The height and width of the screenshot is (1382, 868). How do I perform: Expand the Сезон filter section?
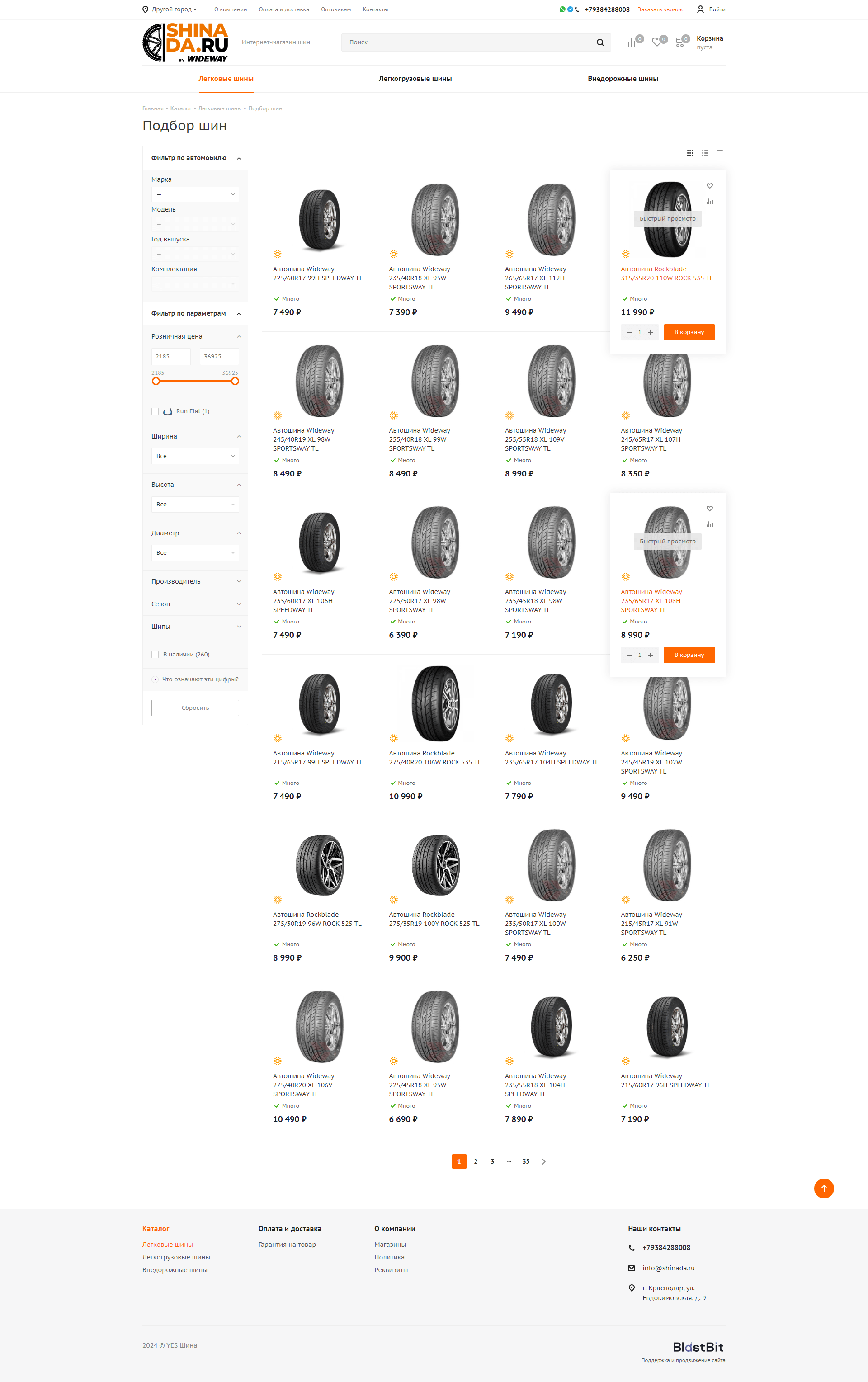tap(195, 604)
